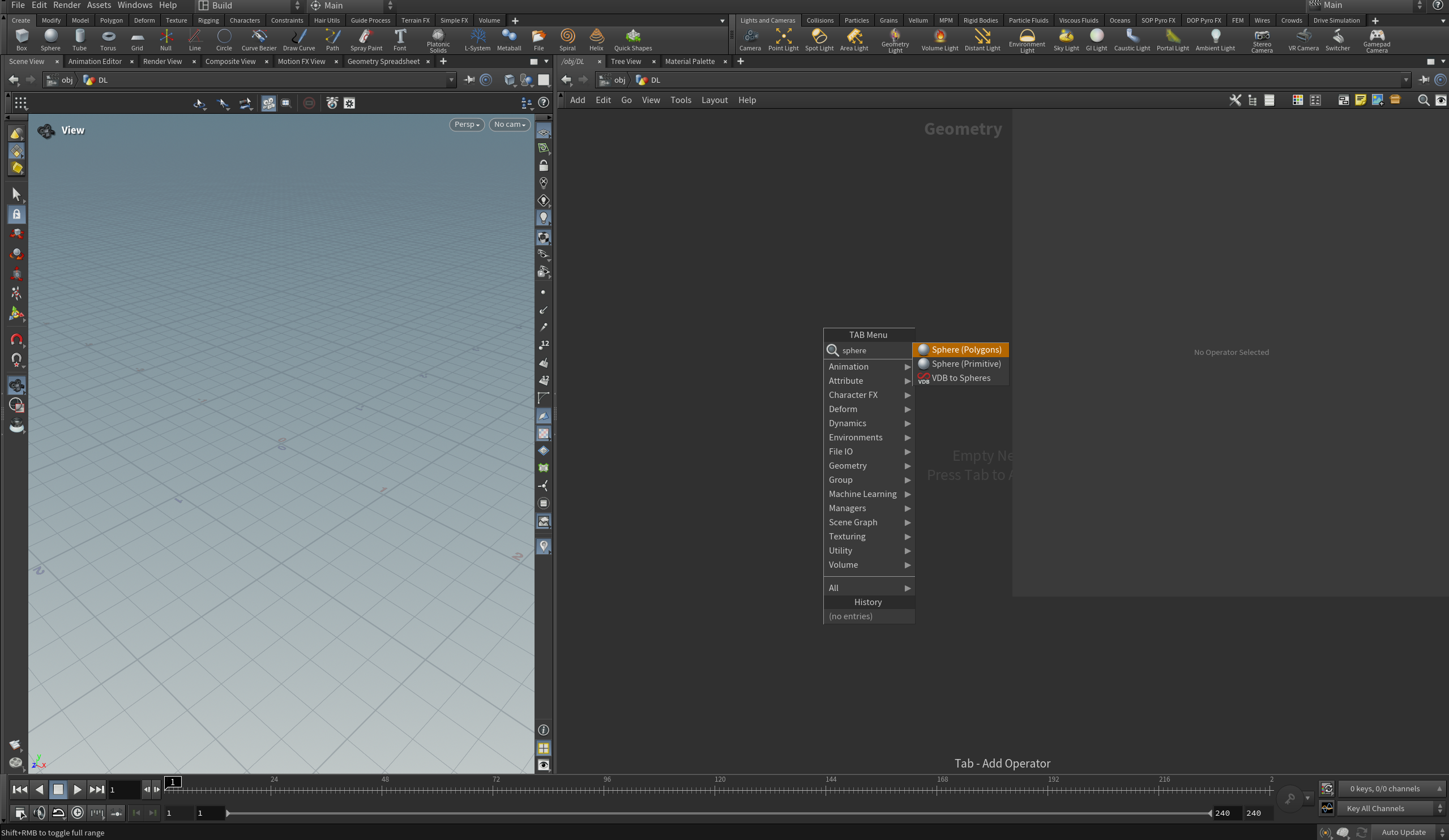Open the Layout menu in network editor
The image size is (1449, 840).
click(714, 100)
